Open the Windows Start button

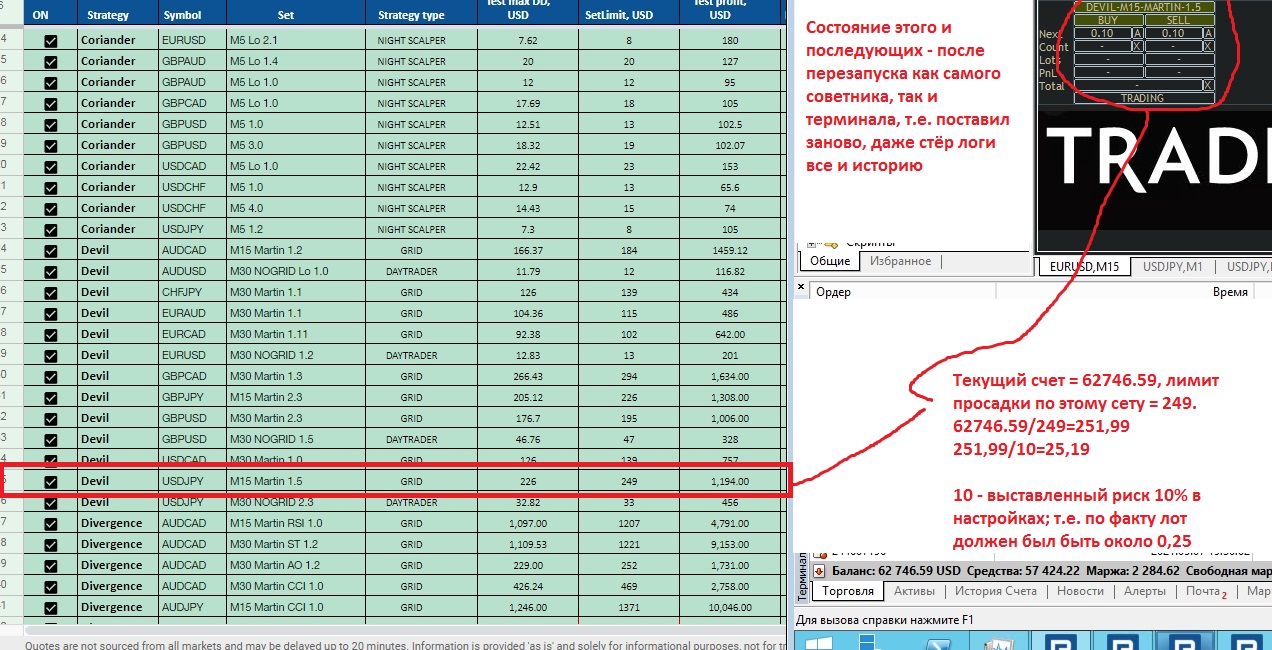(x=819, y=642)
